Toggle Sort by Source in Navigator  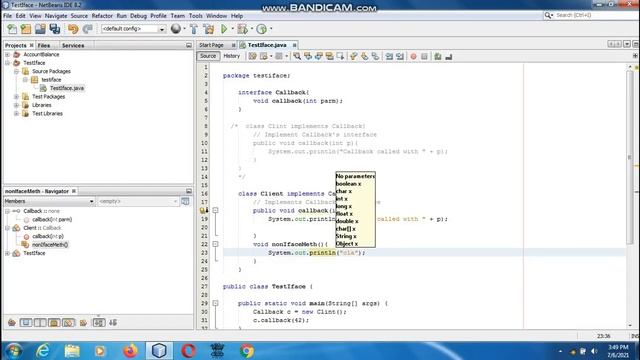pos(113,322)
